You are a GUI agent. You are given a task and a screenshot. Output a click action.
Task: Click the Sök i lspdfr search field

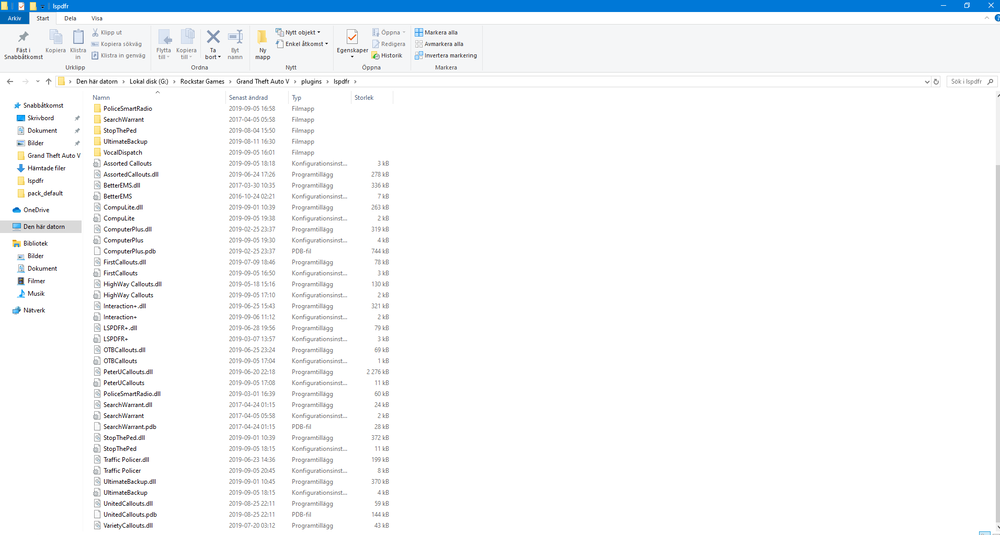click(x=971, y=82)
